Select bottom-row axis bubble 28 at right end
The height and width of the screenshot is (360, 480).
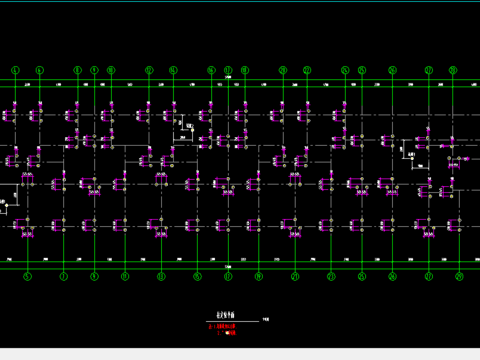460,276
